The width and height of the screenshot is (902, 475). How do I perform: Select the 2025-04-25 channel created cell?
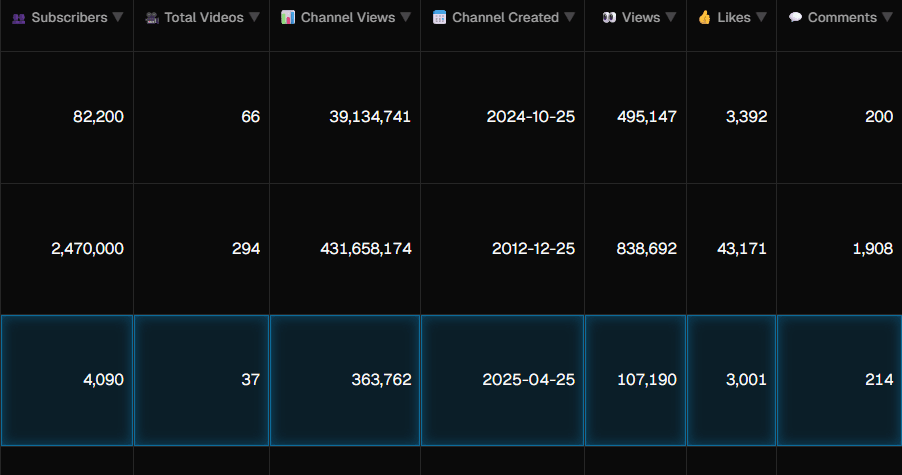(x=503, y=380)
